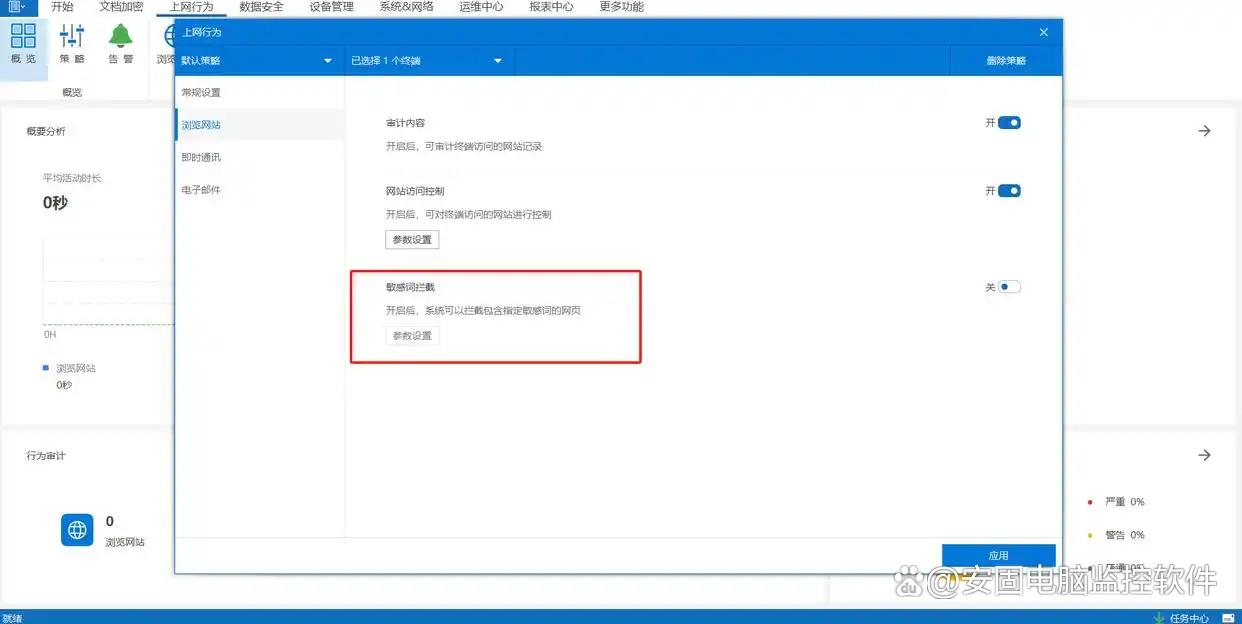
Task: Enable 敏感词拦截 switch
Action: (1009, 287)
